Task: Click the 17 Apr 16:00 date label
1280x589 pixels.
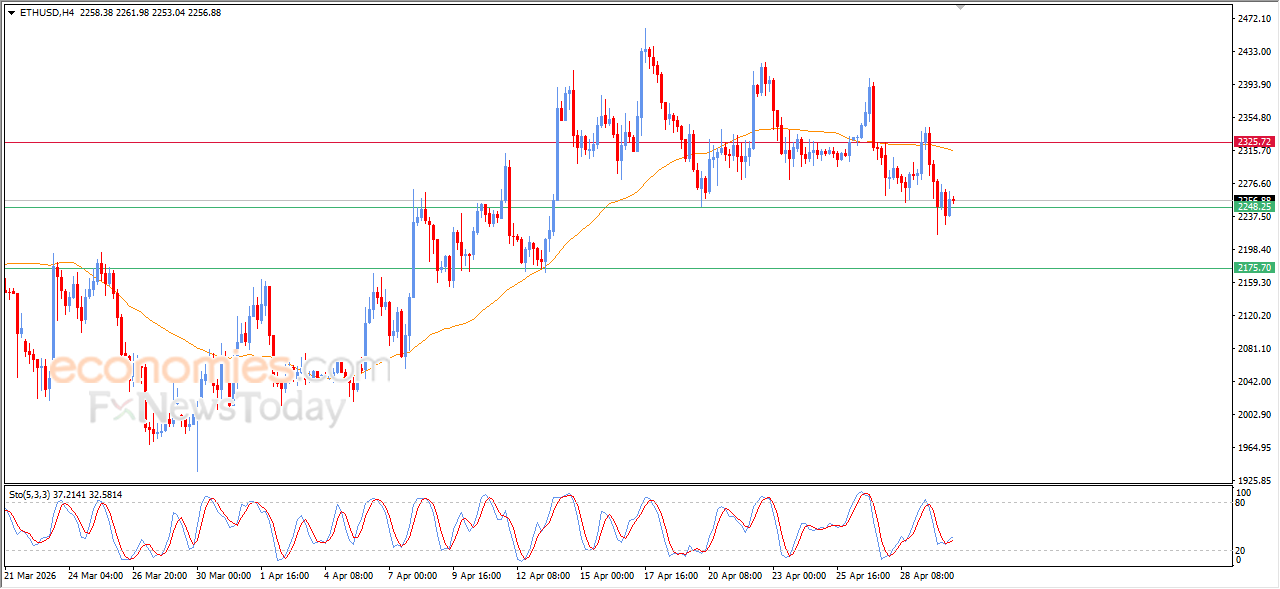Action: (x=672, y=576)
